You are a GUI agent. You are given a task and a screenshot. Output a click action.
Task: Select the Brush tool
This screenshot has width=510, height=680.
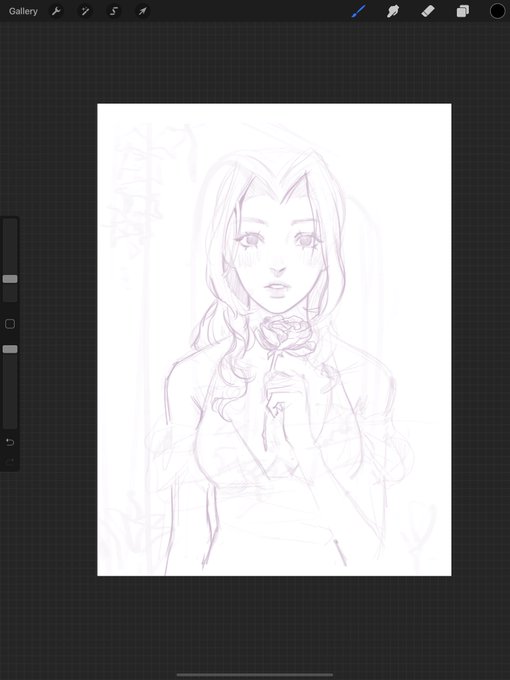(358, 11)
